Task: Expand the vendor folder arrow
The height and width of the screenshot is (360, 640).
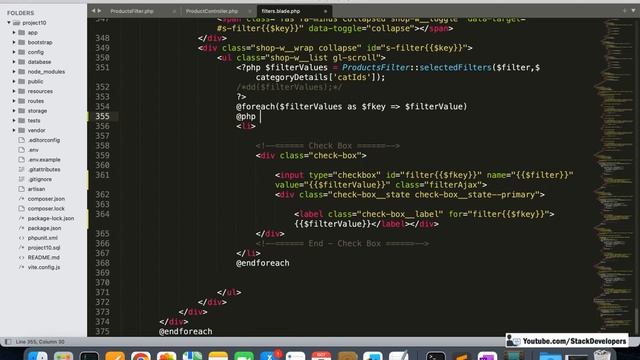Action: (14, 131)
